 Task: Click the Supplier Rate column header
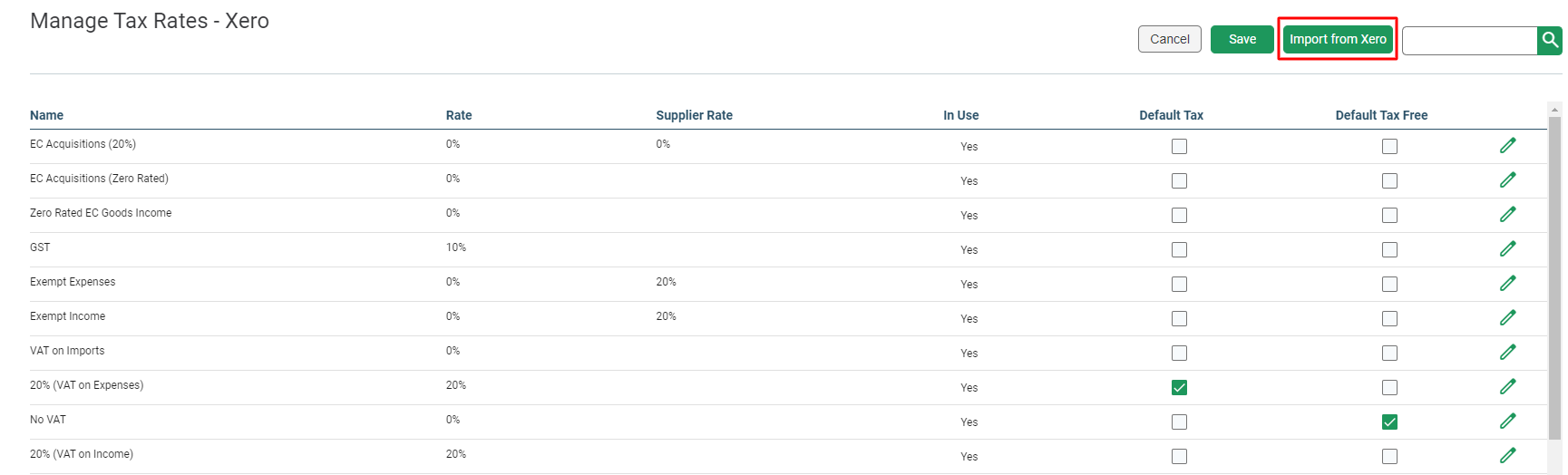point(694,115)
